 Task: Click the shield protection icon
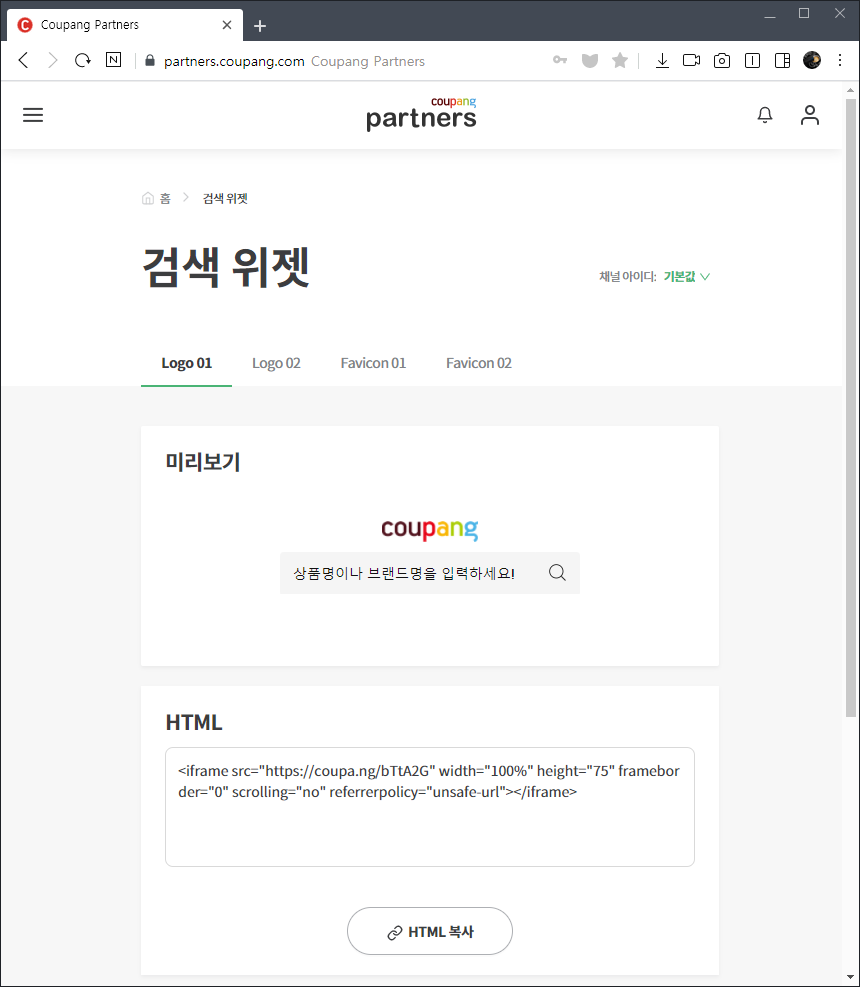589,60
